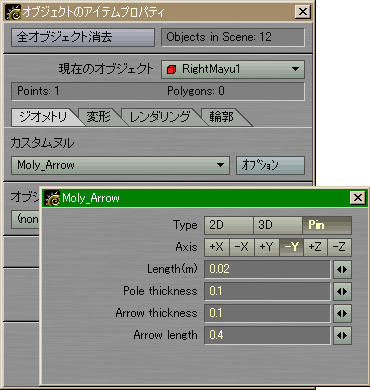
Task: Set the axis to -Y
Action: 291,247
